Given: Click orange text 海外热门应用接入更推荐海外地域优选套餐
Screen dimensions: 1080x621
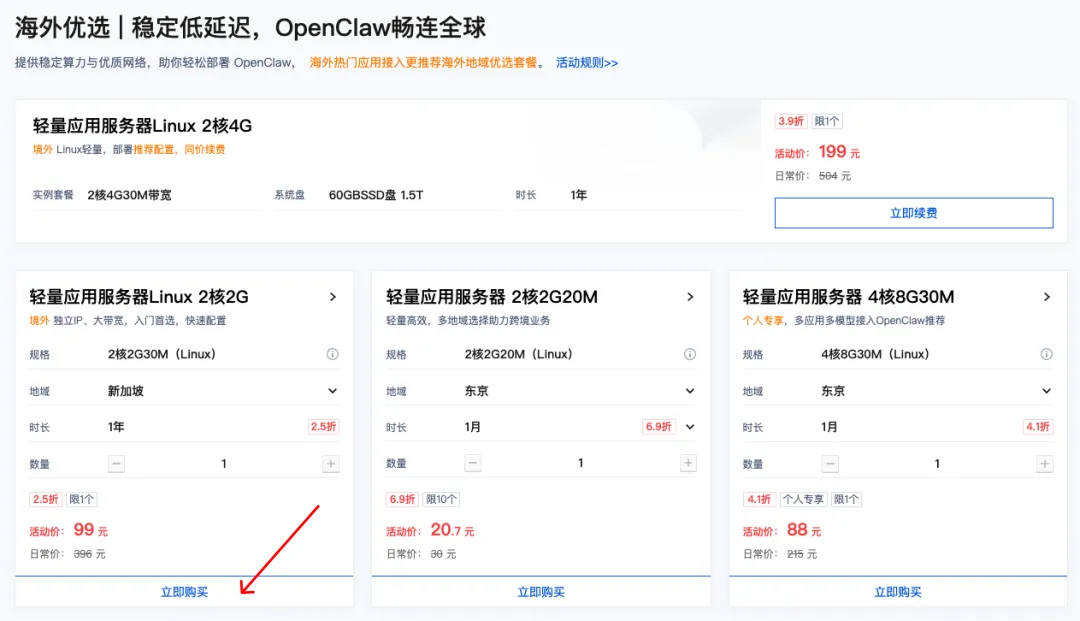Looking at the screenshot, I should point(423,63).
